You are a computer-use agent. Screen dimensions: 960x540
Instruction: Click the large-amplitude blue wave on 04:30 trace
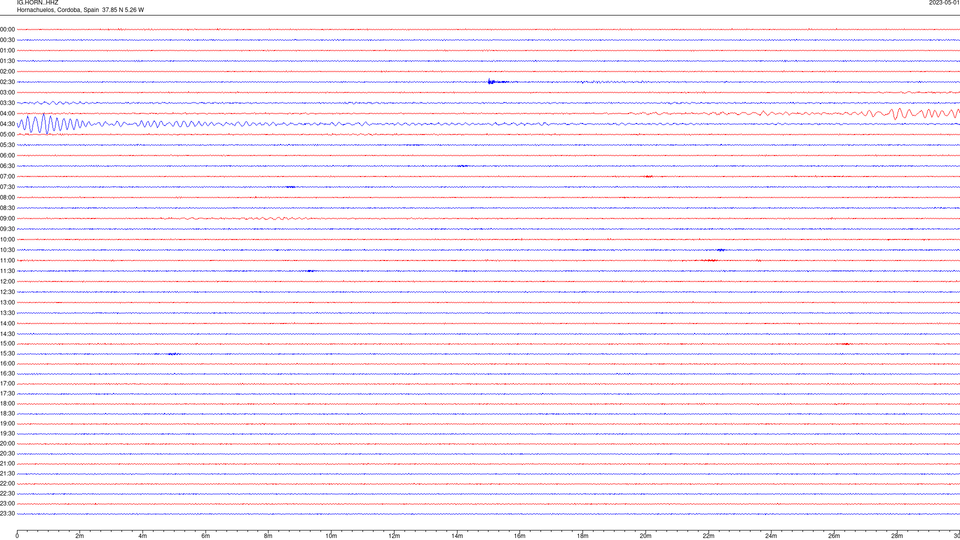tap(52, 124)
